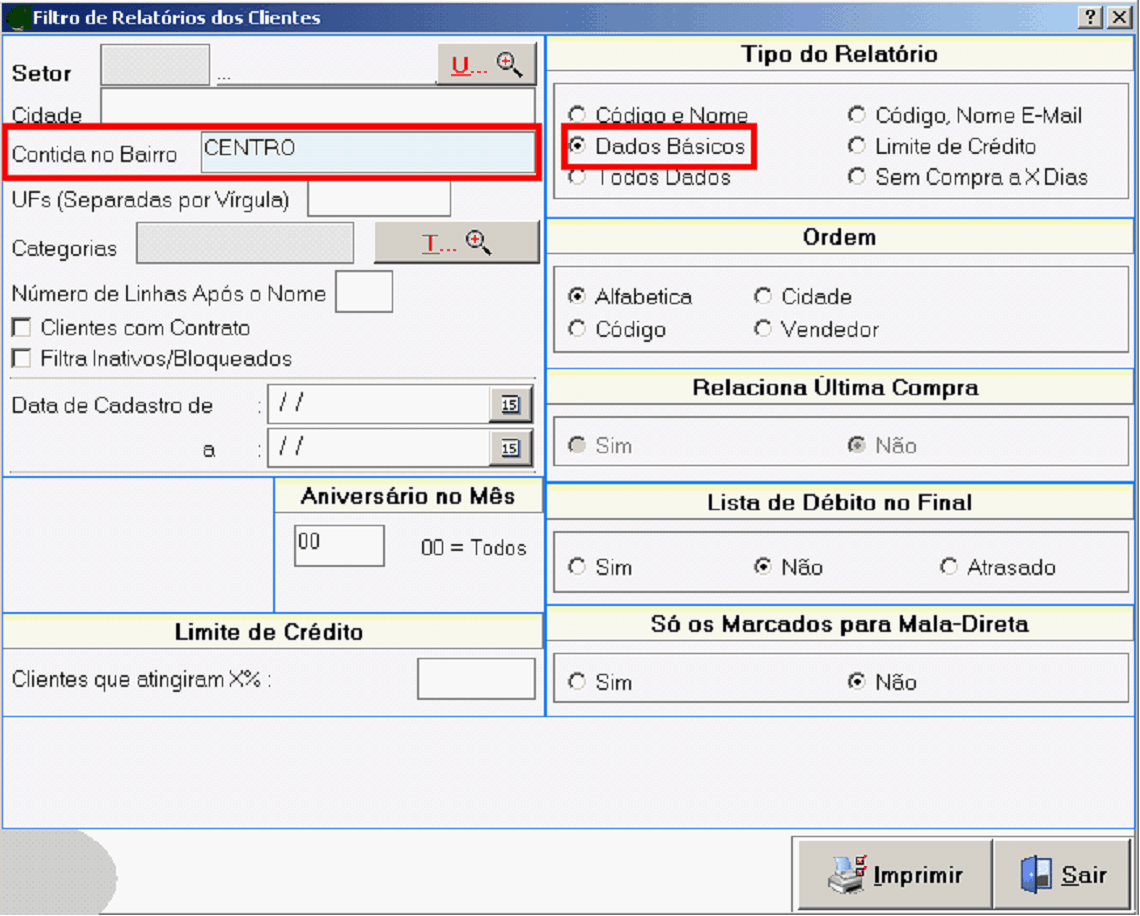Open calendar for the end date field

coord(510,449)
